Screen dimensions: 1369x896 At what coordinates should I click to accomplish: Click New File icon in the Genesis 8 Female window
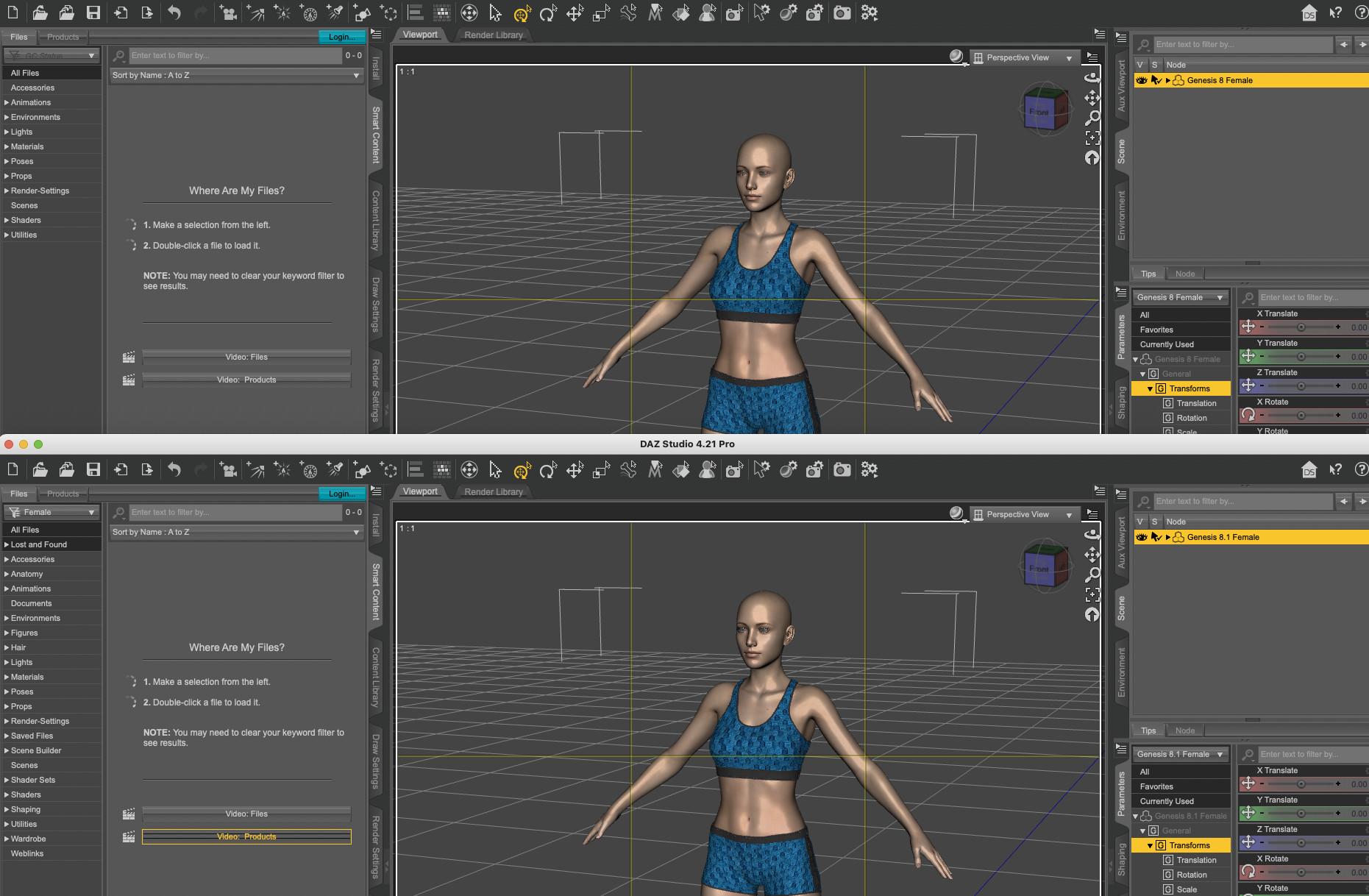click(13, 13)
